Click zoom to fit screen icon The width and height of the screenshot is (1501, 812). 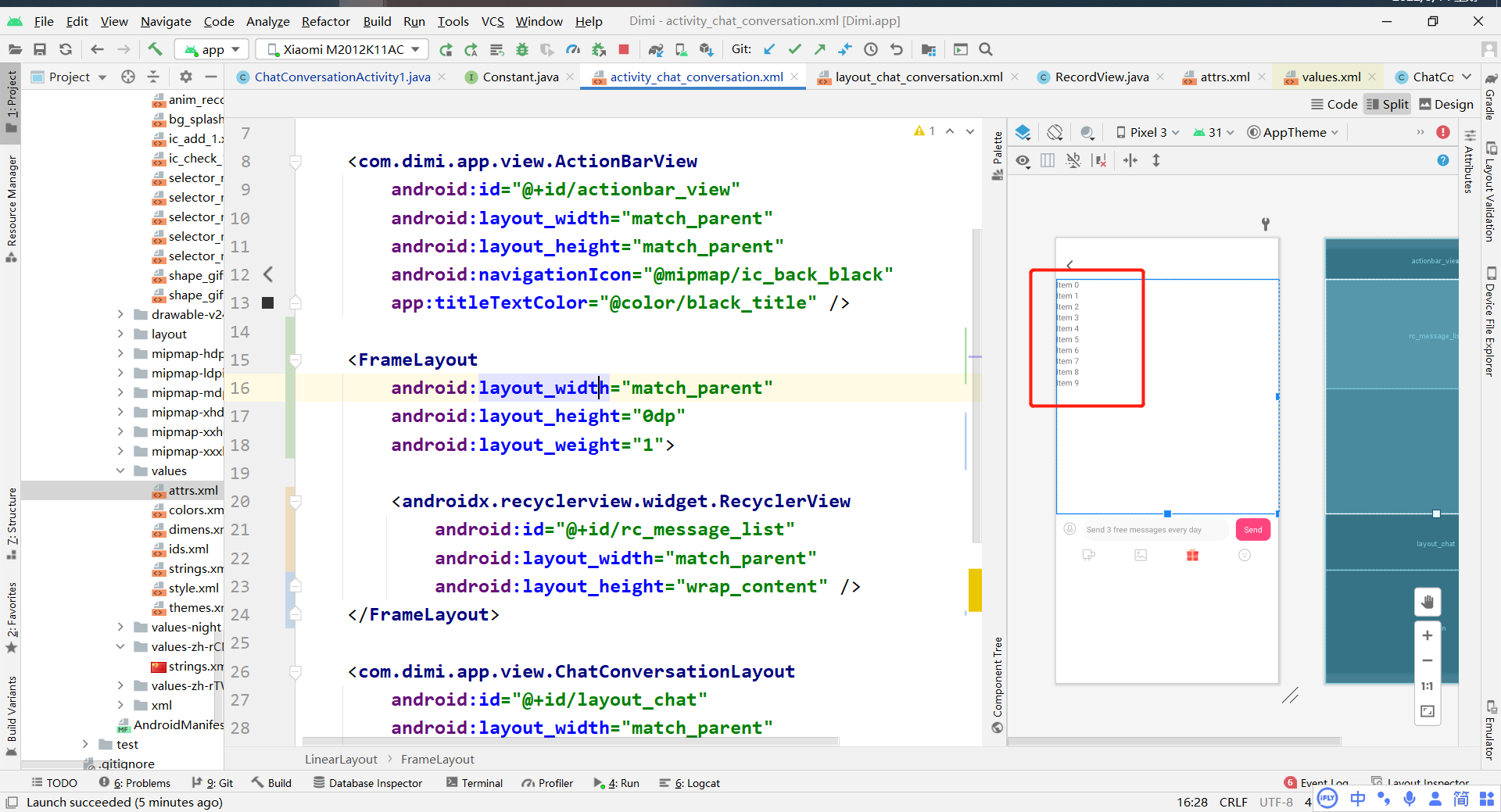1428,711
